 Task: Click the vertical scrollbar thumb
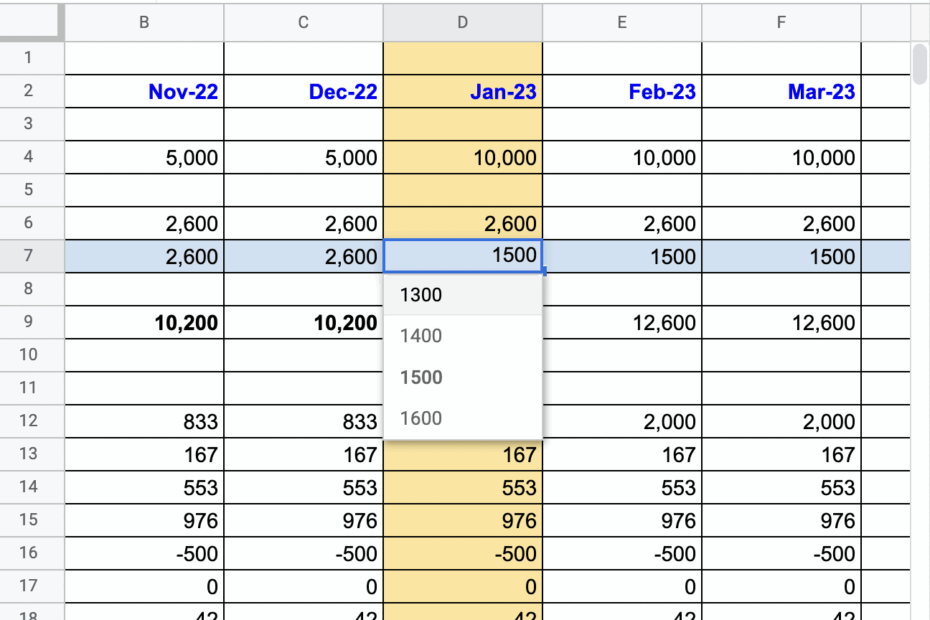click(920, 64)
